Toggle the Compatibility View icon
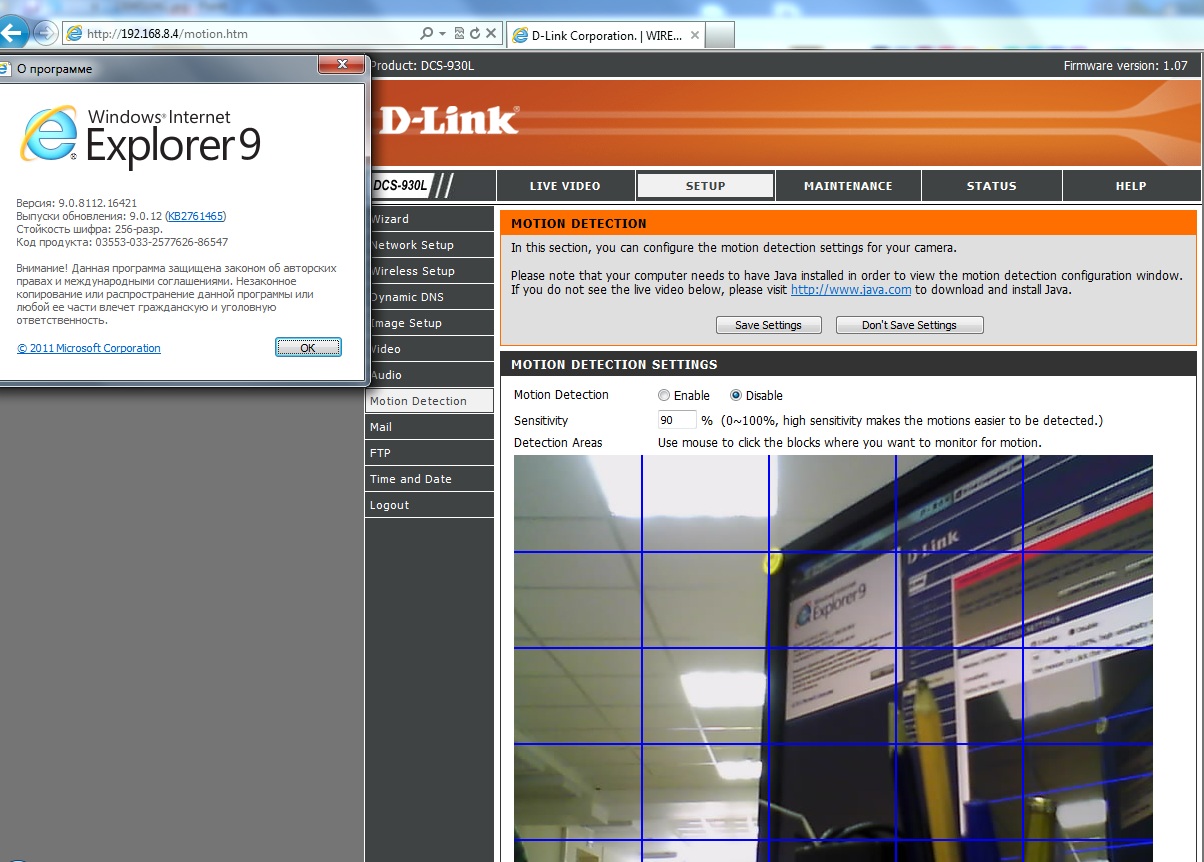Viewport: 1204px width, 862px height. coord(459,34)
